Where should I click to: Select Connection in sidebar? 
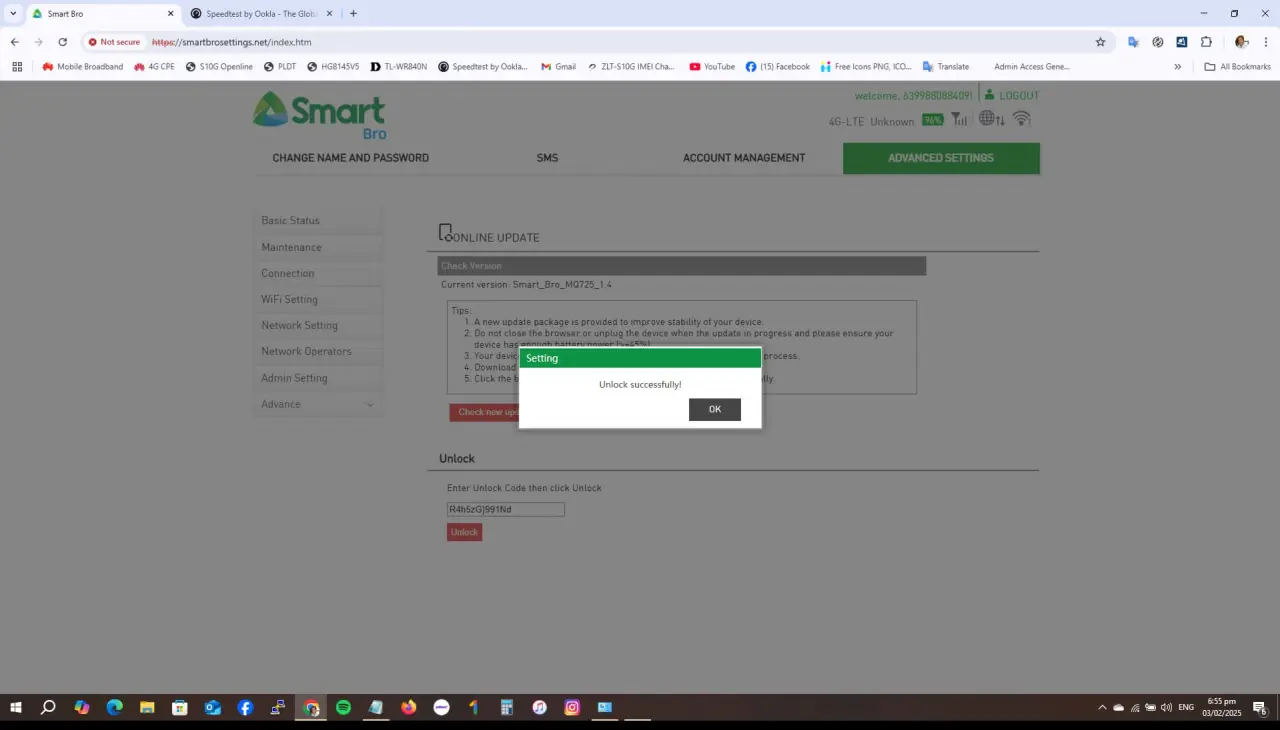(x=318, y=273)
